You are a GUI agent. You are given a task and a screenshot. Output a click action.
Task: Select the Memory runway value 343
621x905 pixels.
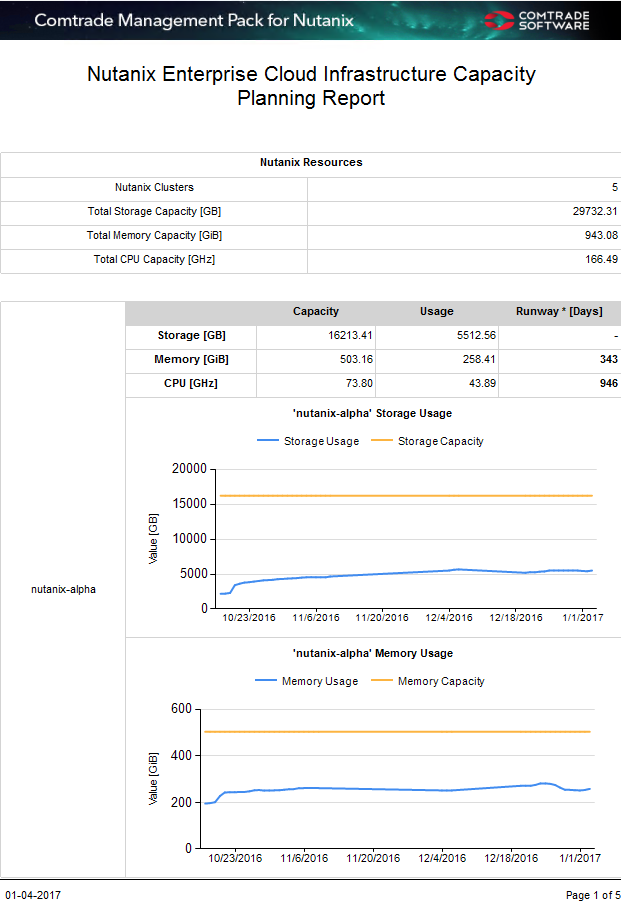[x=608, y=359]
